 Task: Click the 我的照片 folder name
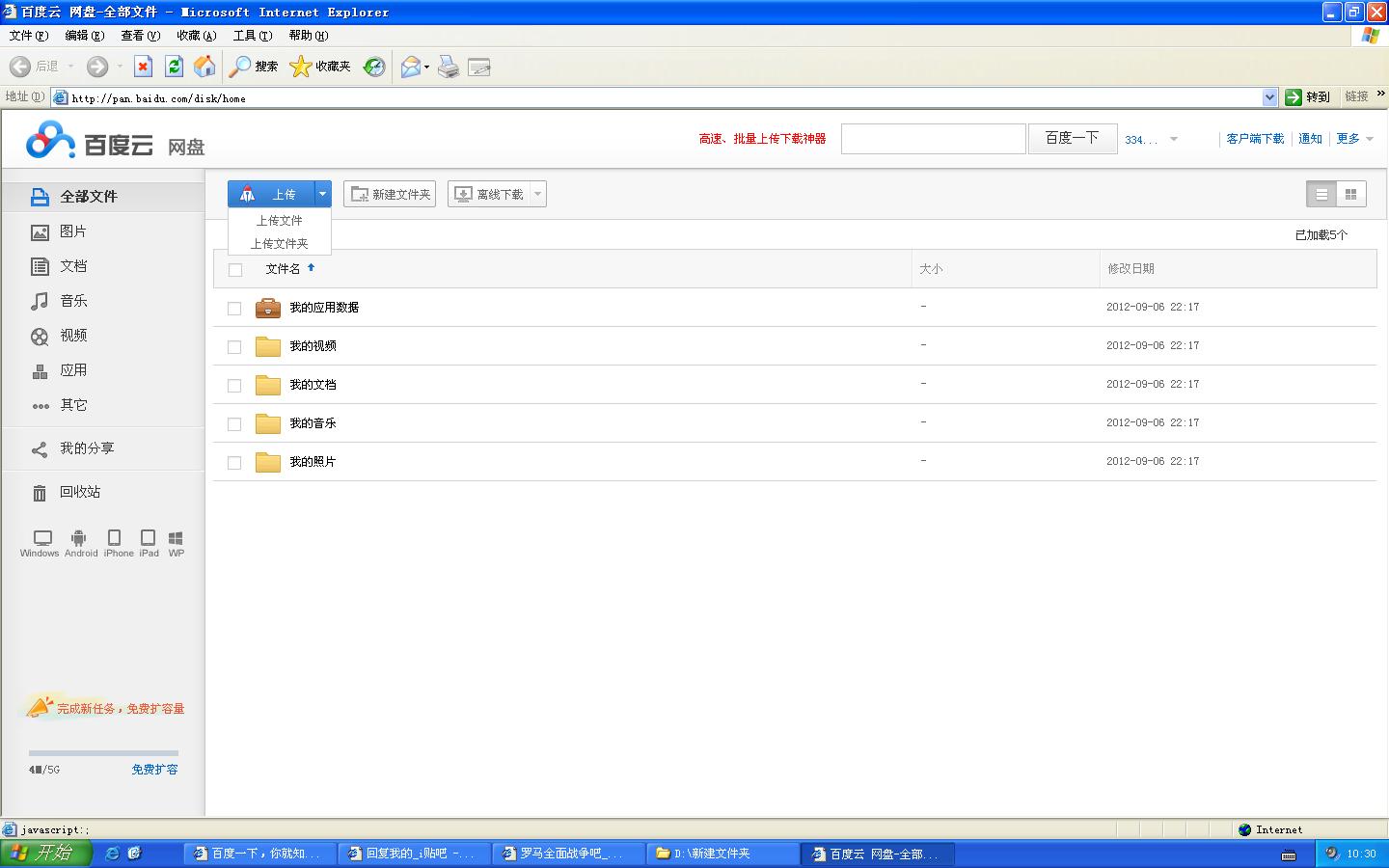(313, 462)
